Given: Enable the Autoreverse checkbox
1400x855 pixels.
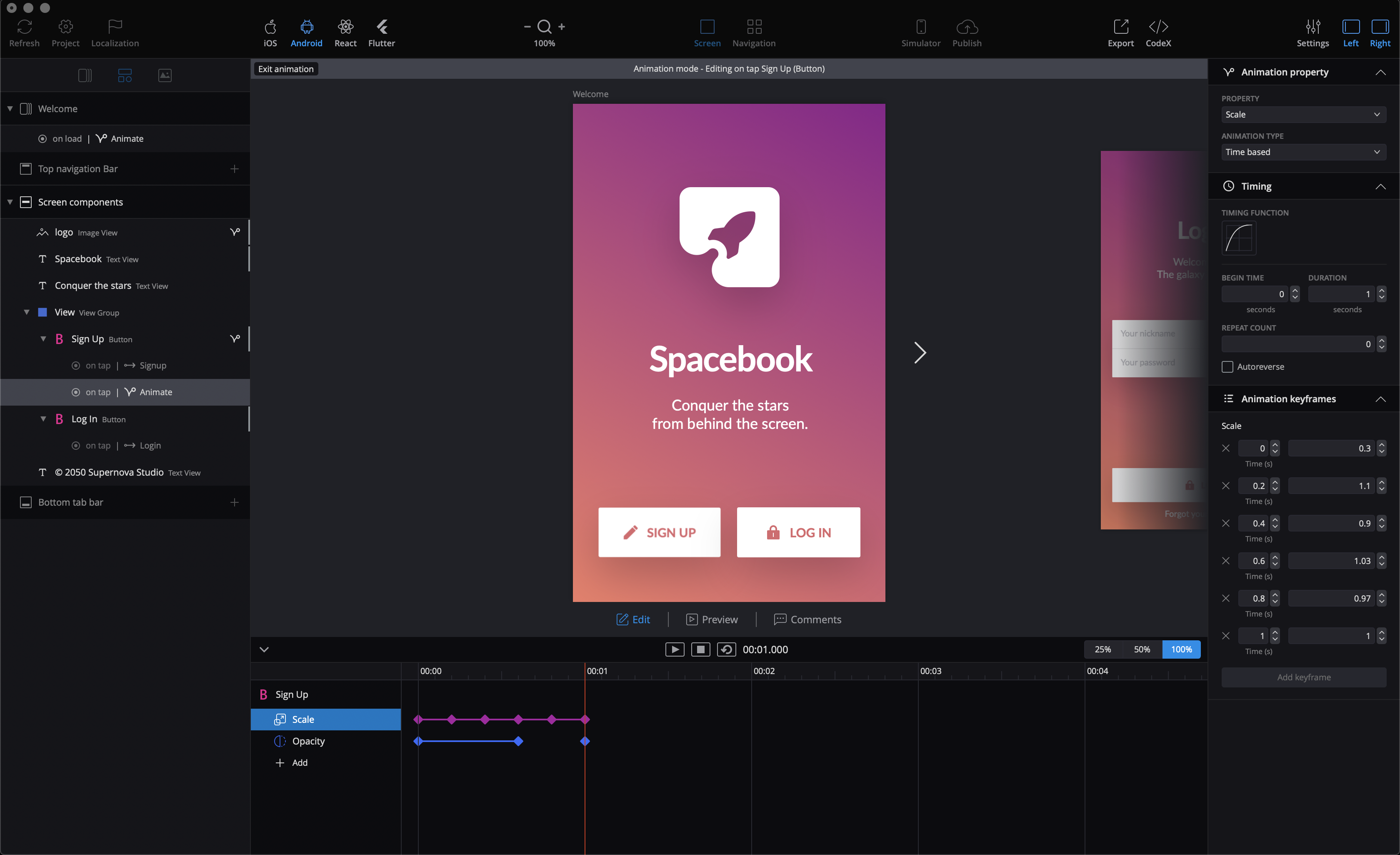Looking at the screenshot, I should click(1227, 367).
